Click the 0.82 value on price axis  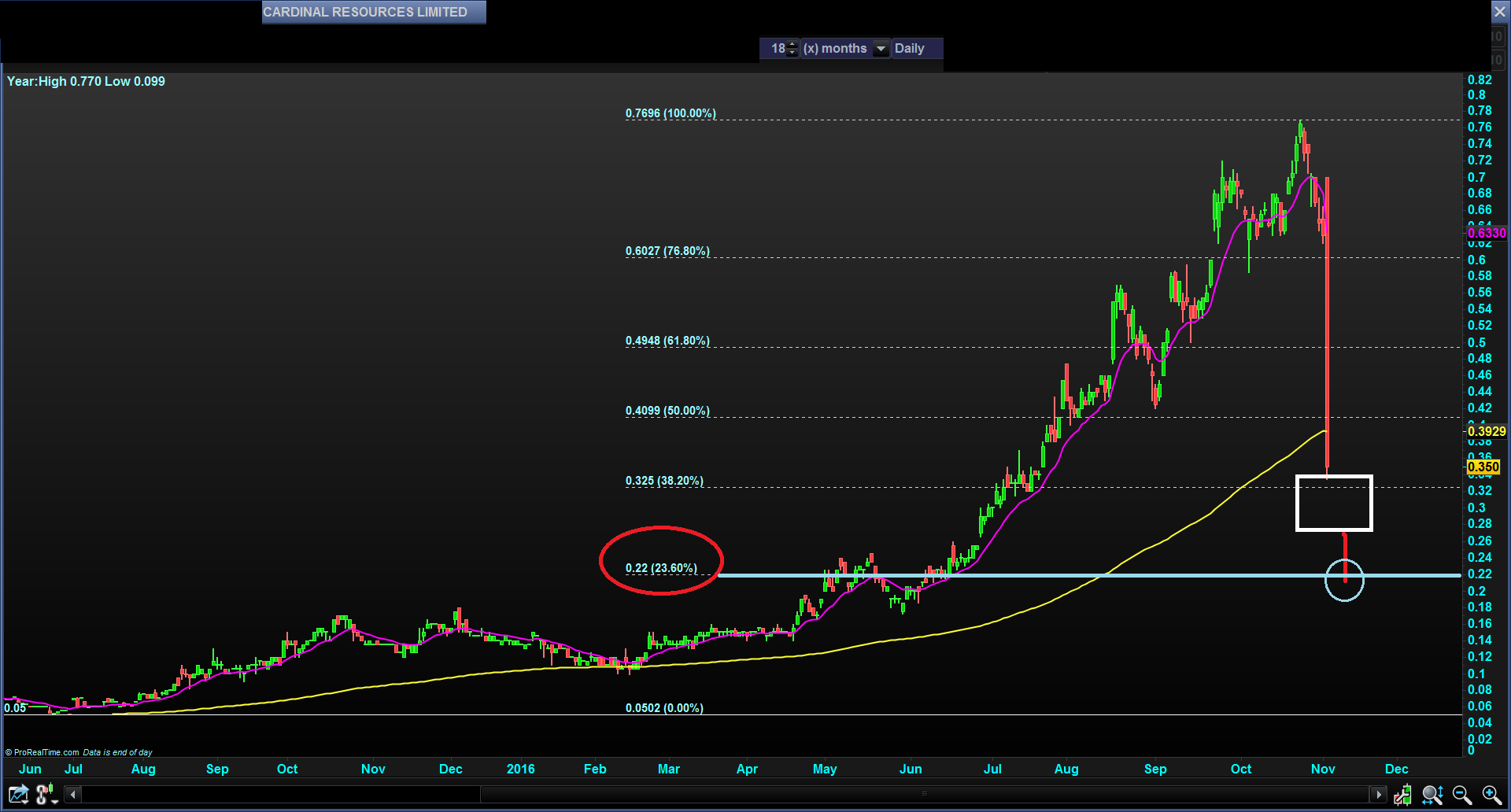coord(1480,79)
